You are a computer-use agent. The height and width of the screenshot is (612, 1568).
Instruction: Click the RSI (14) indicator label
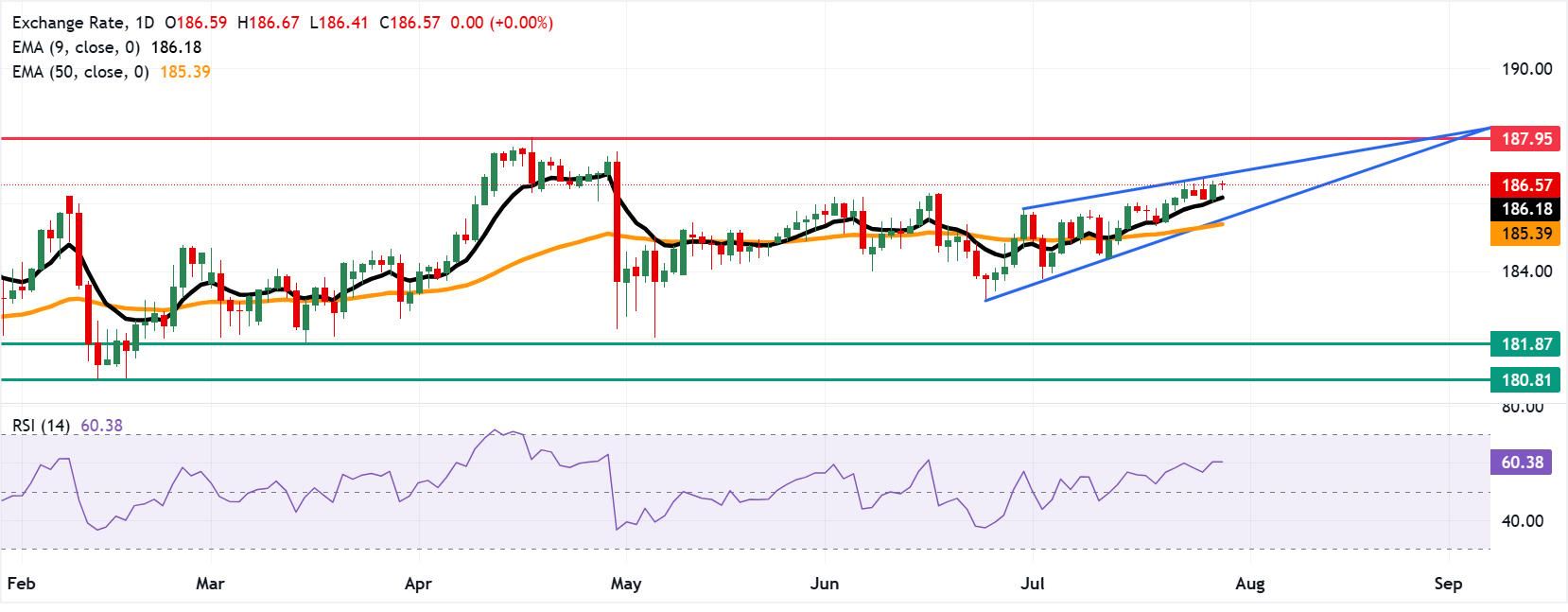click(42, 427)
